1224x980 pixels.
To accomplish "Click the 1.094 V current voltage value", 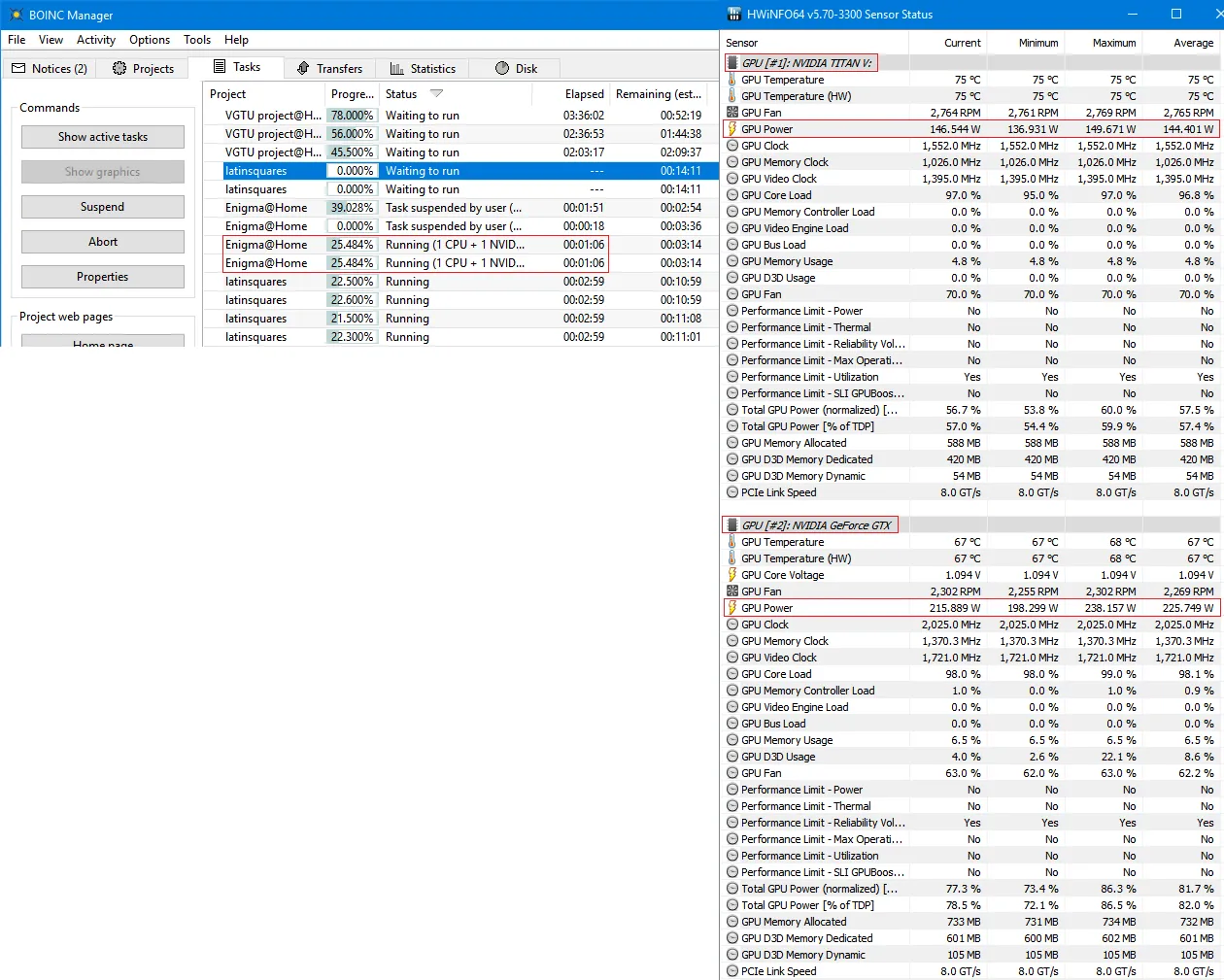I will point(963,575).
